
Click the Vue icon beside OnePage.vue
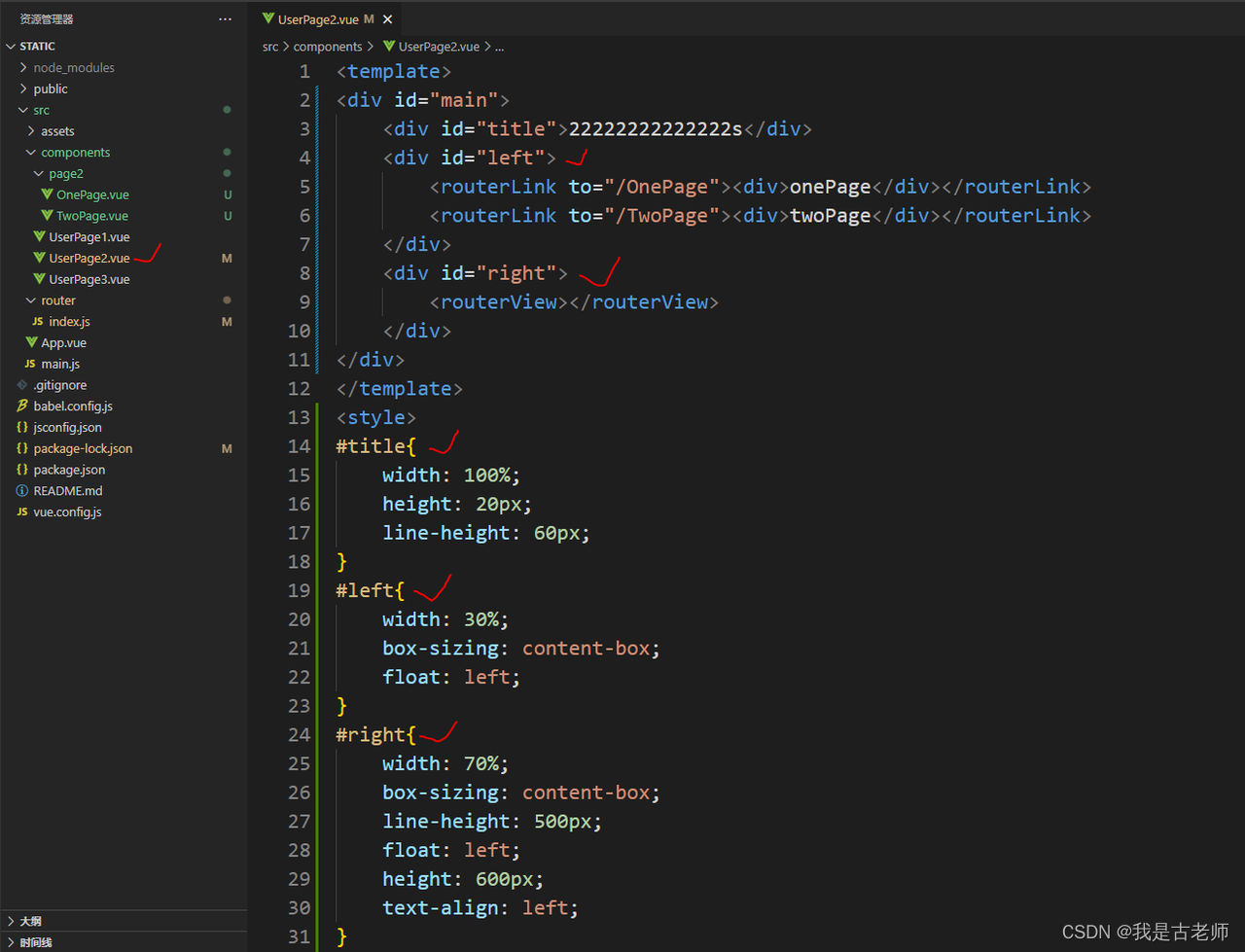[x=47, y=194]
